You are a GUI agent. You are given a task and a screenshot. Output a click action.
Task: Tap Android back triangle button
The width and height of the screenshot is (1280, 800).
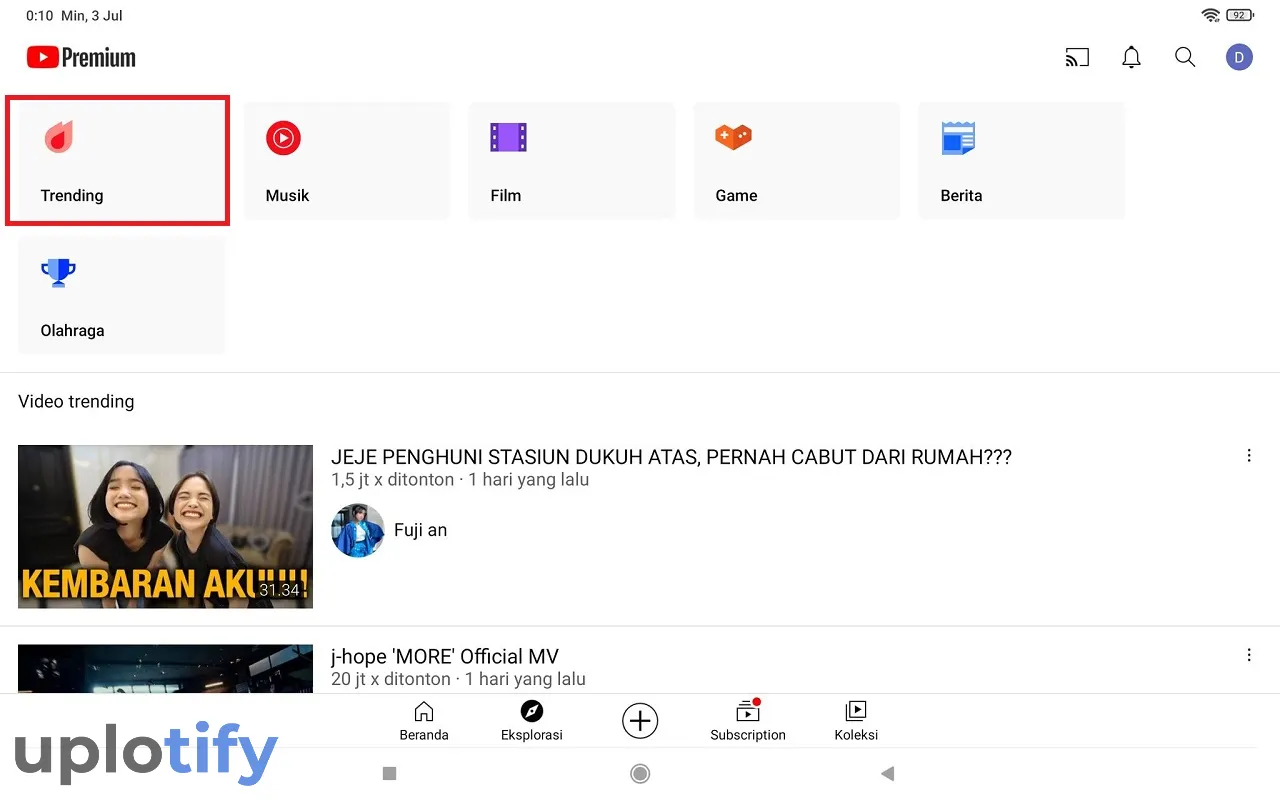click(x=887, y=773)
